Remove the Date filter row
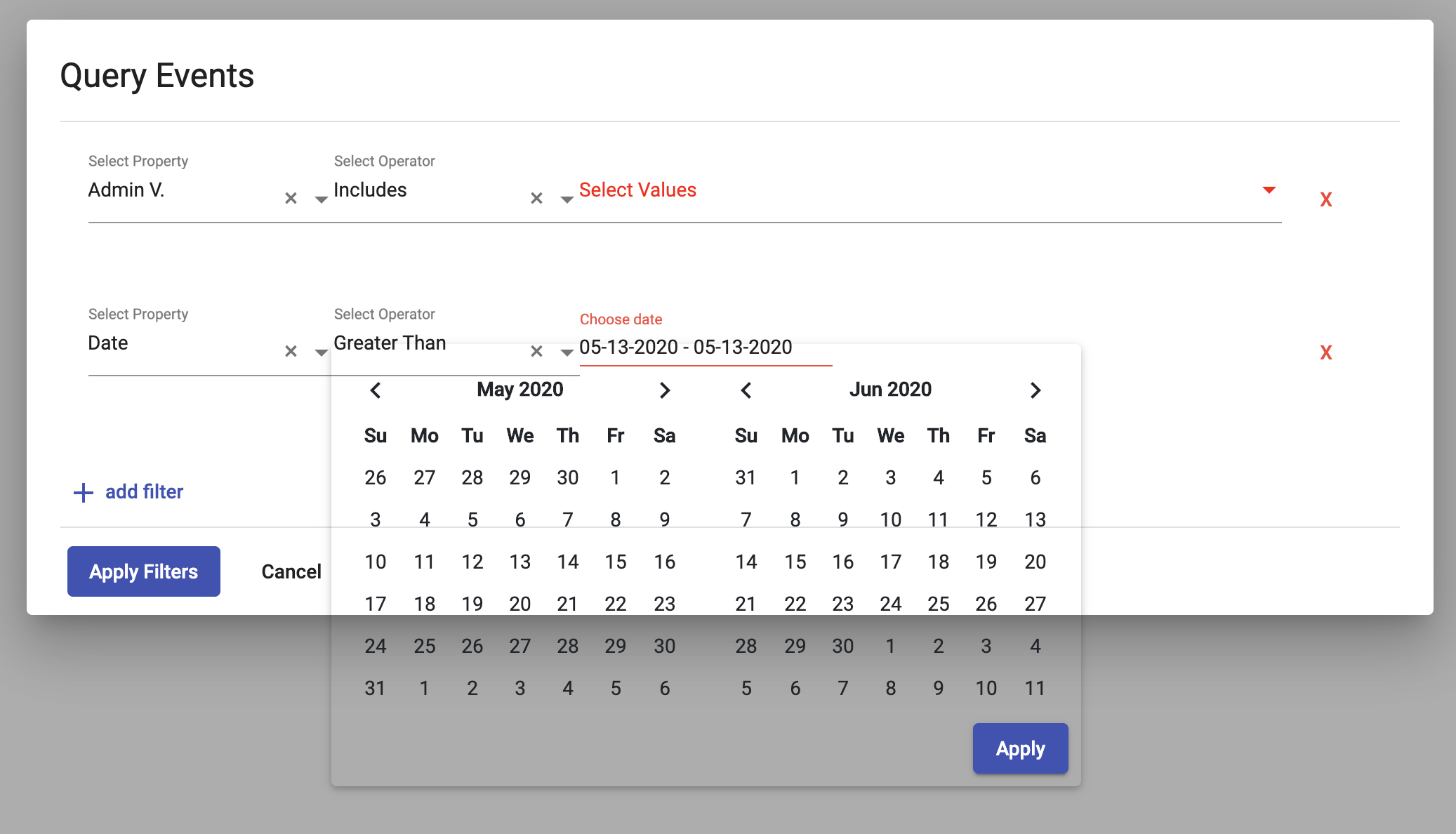This screenshot has height=834, width=1456. pyautogui.click(x=1325, y=352)
